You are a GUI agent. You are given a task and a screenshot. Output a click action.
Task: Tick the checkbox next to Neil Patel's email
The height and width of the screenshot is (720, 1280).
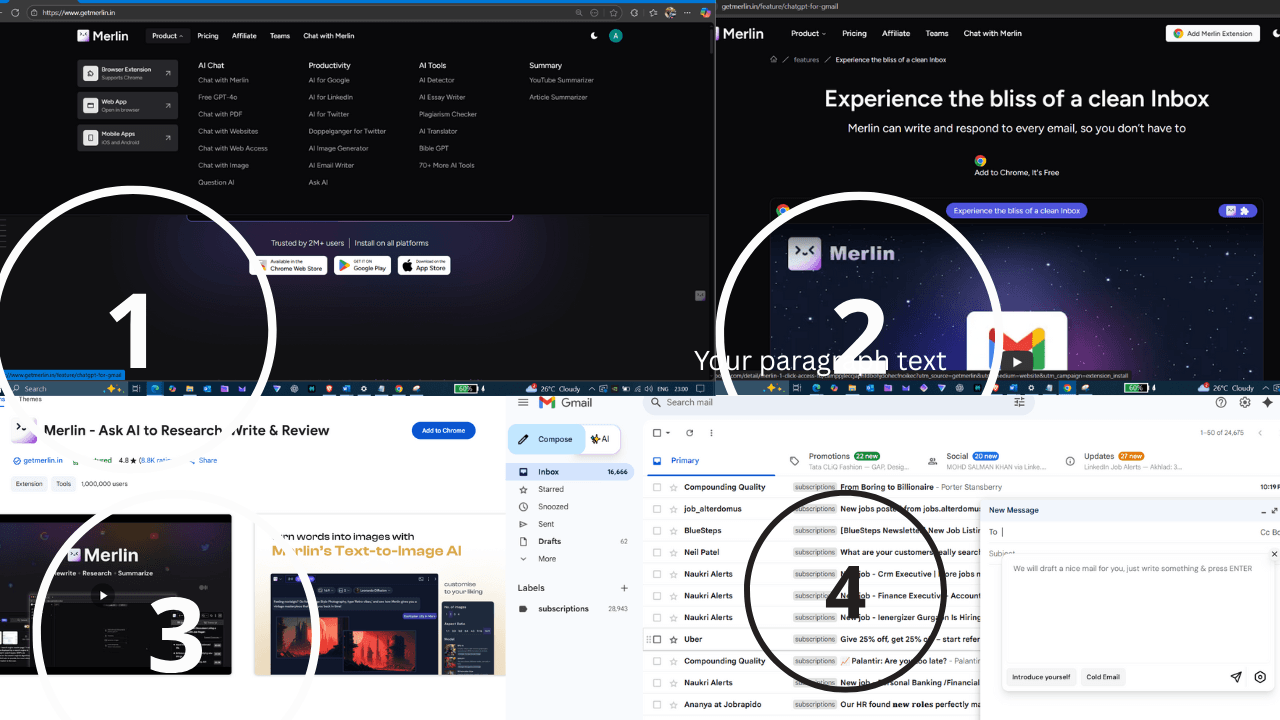tap(657, 551)
